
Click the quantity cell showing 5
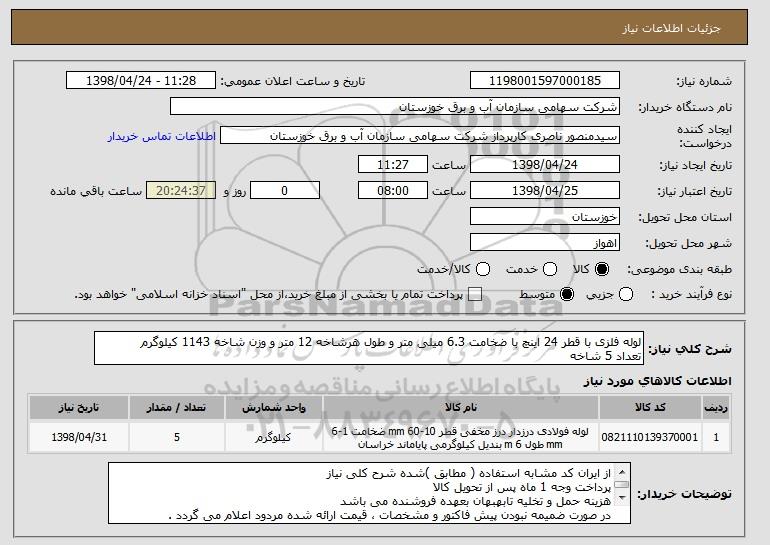(177, 437)
